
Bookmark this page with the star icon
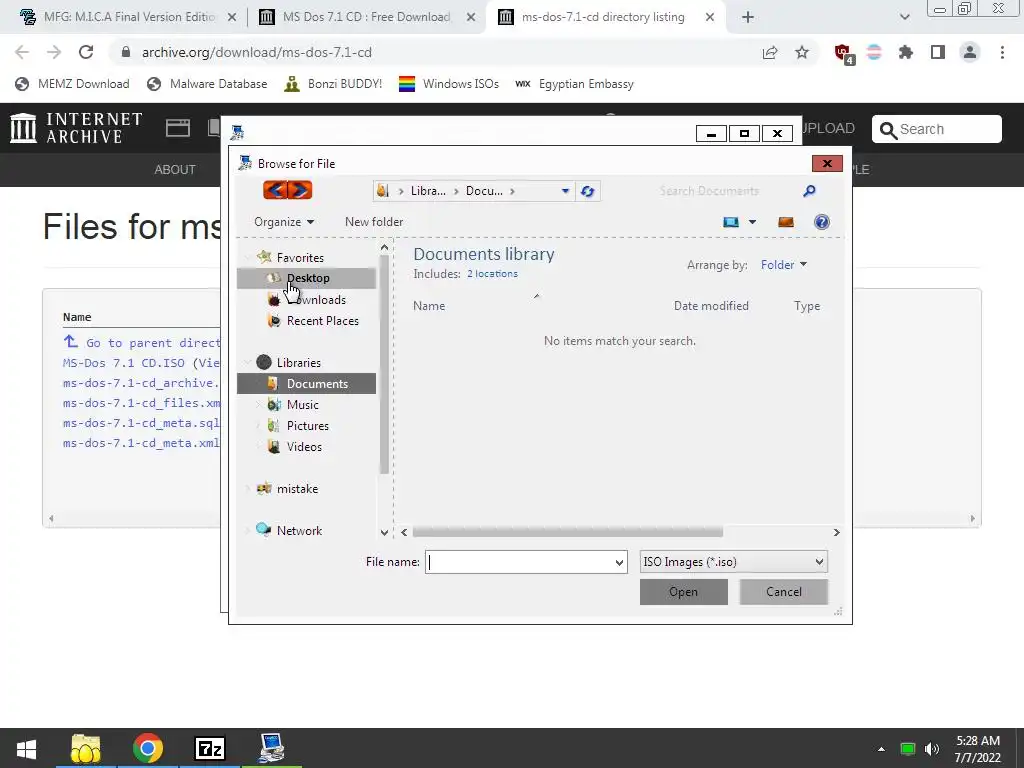pyautogui.click(x=802, y=52)
